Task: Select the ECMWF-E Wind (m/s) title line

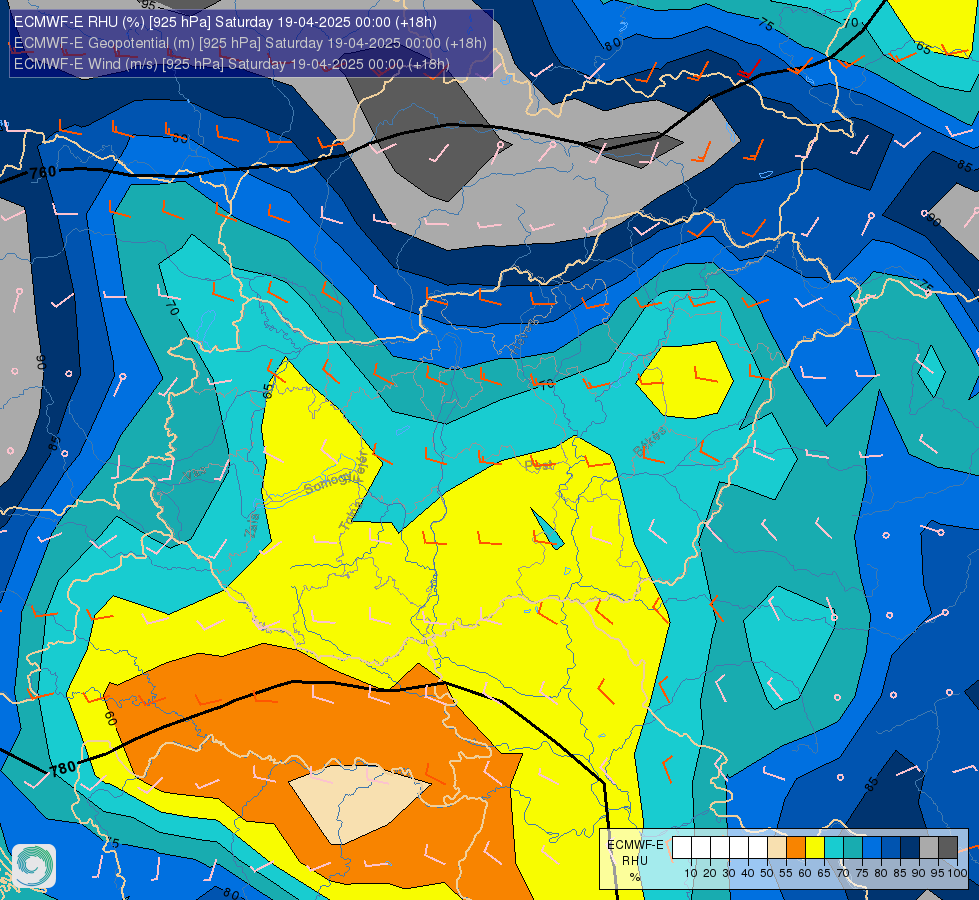Action: pos(232,64)
